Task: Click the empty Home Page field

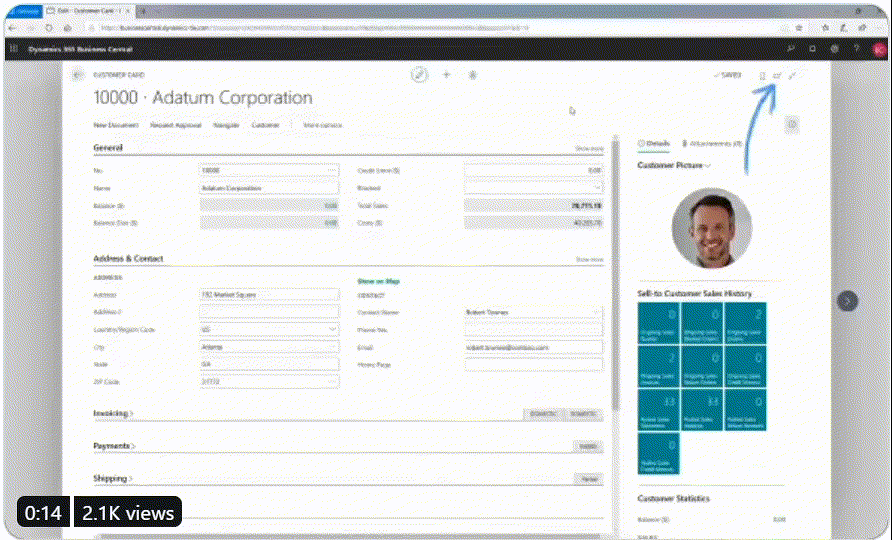Action: point(534,365)
